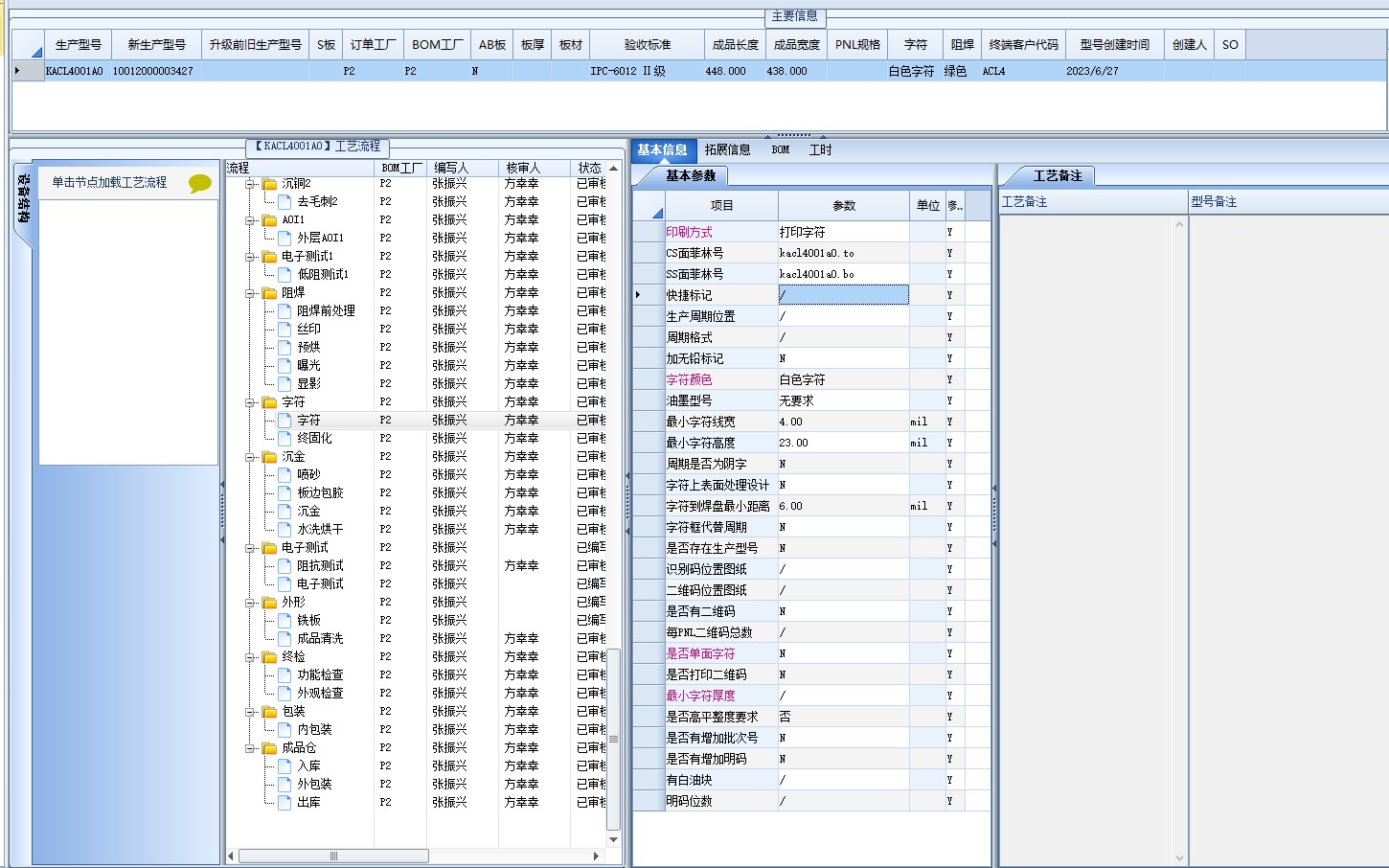Collapse the 阻焊 tree node
This screenshot has height=868, width=1389.
pyautogui.click(x=250, y=293)
